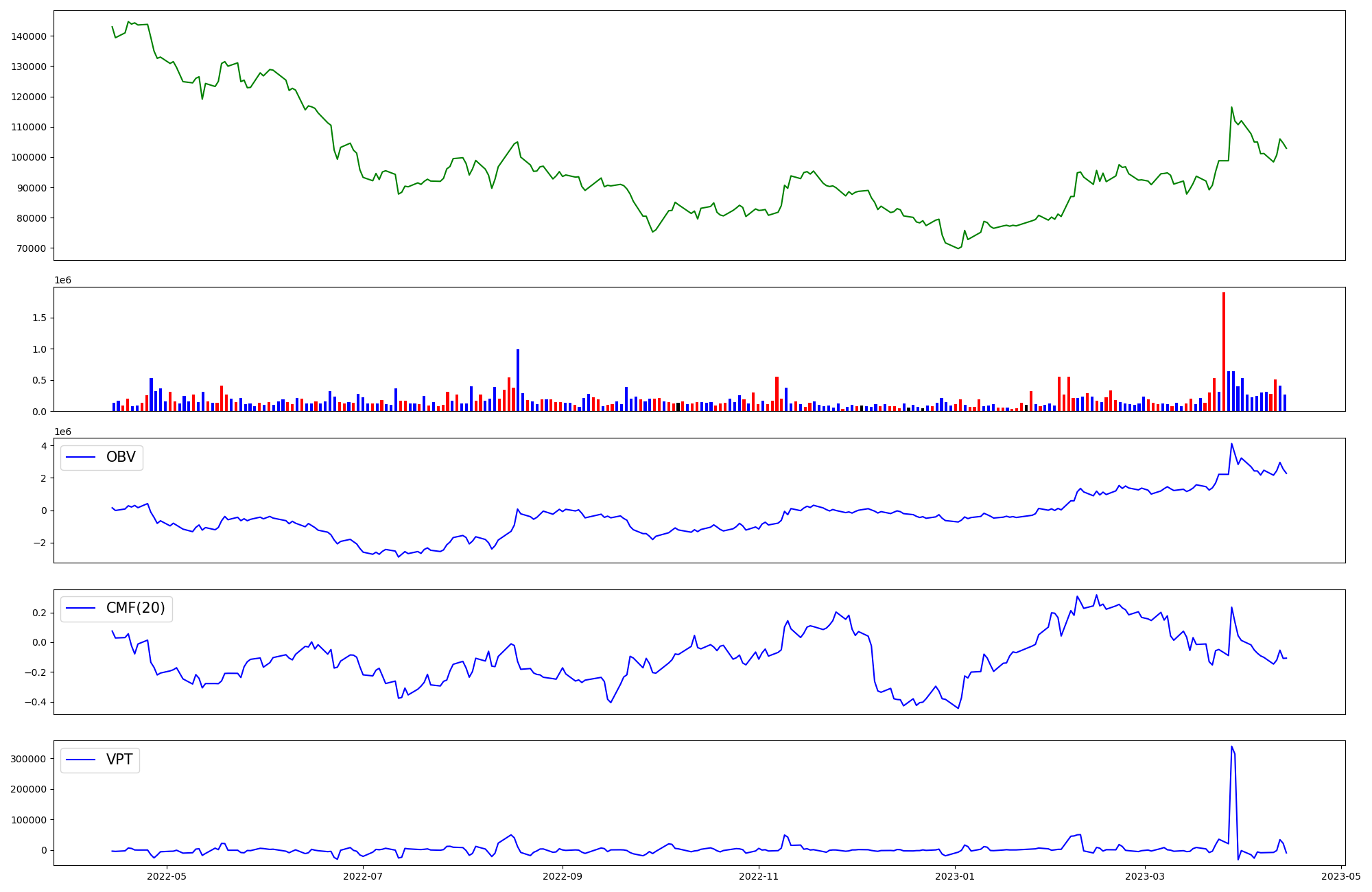The width and height of the screenshot is (1372, 892).
Task: Click the −0.4 label on CMF axis
Action: tap(36, 702)
